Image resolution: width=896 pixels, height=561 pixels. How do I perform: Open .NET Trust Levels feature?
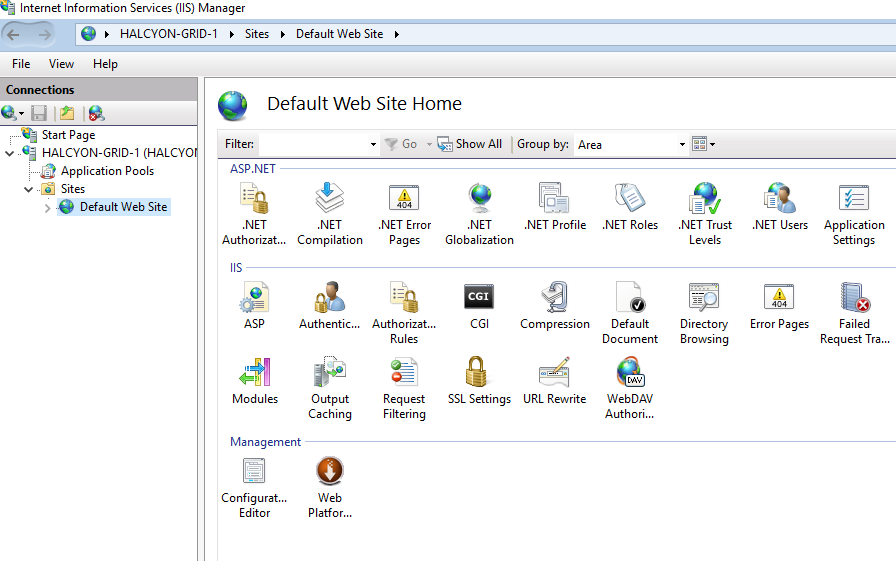click(x=705, y=213)
